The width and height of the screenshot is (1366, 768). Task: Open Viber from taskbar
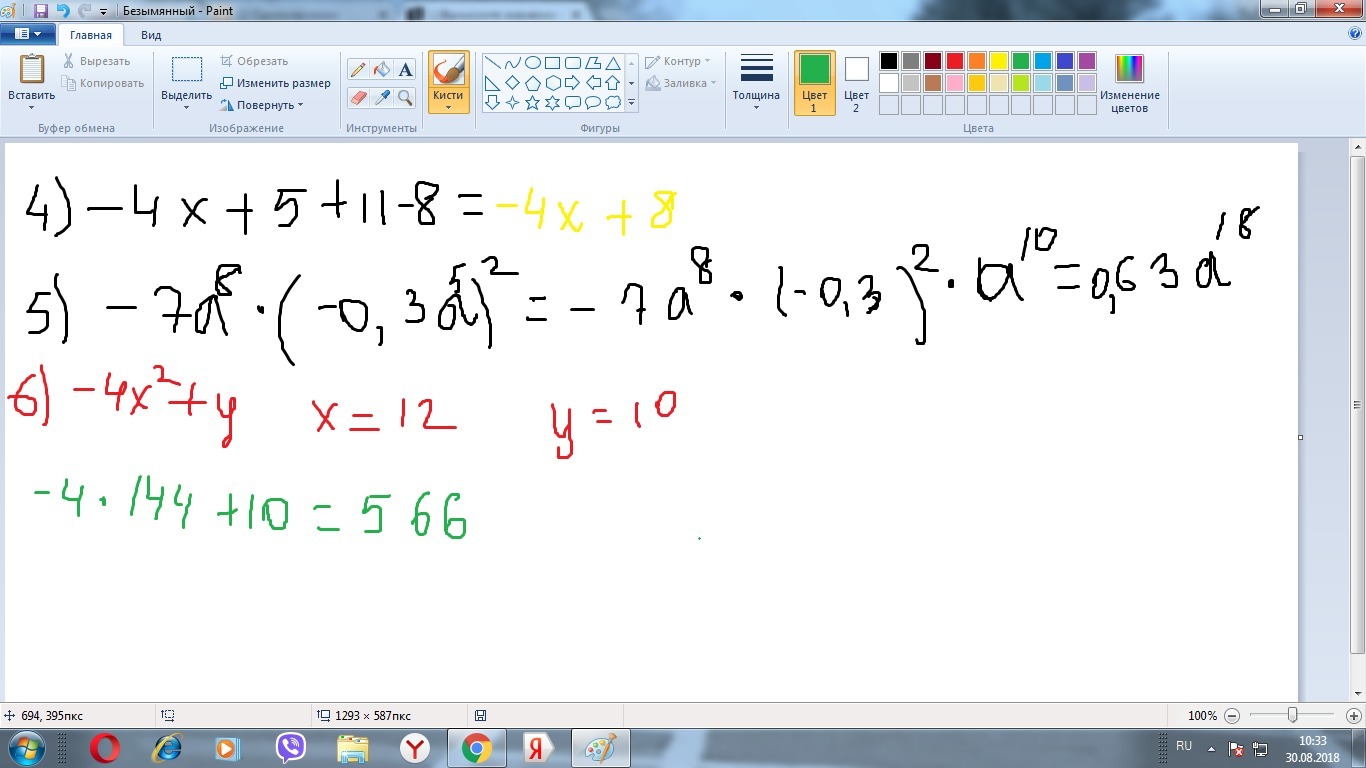(x=291, y=748)
